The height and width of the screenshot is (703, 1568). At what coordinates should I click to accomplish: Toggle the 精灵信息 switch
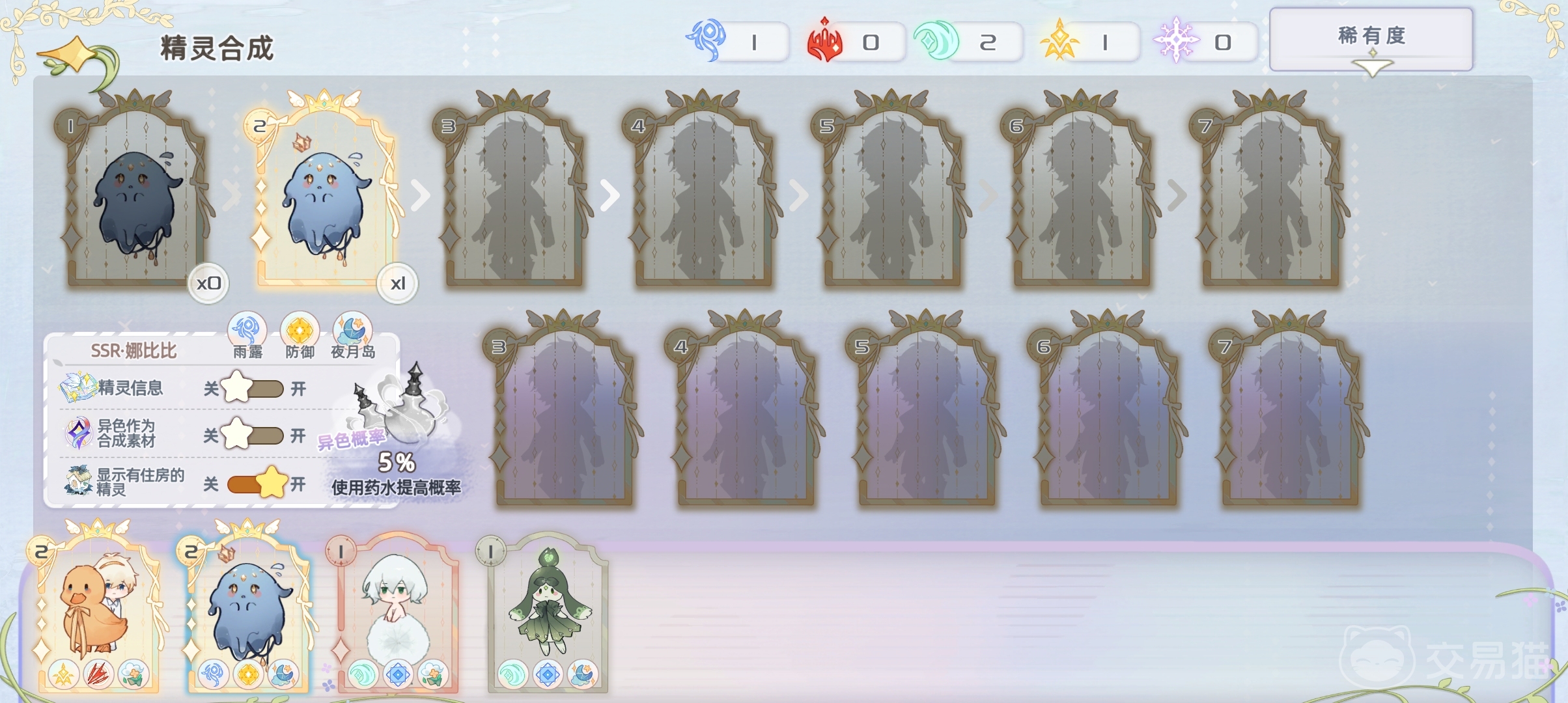(253, 389)
